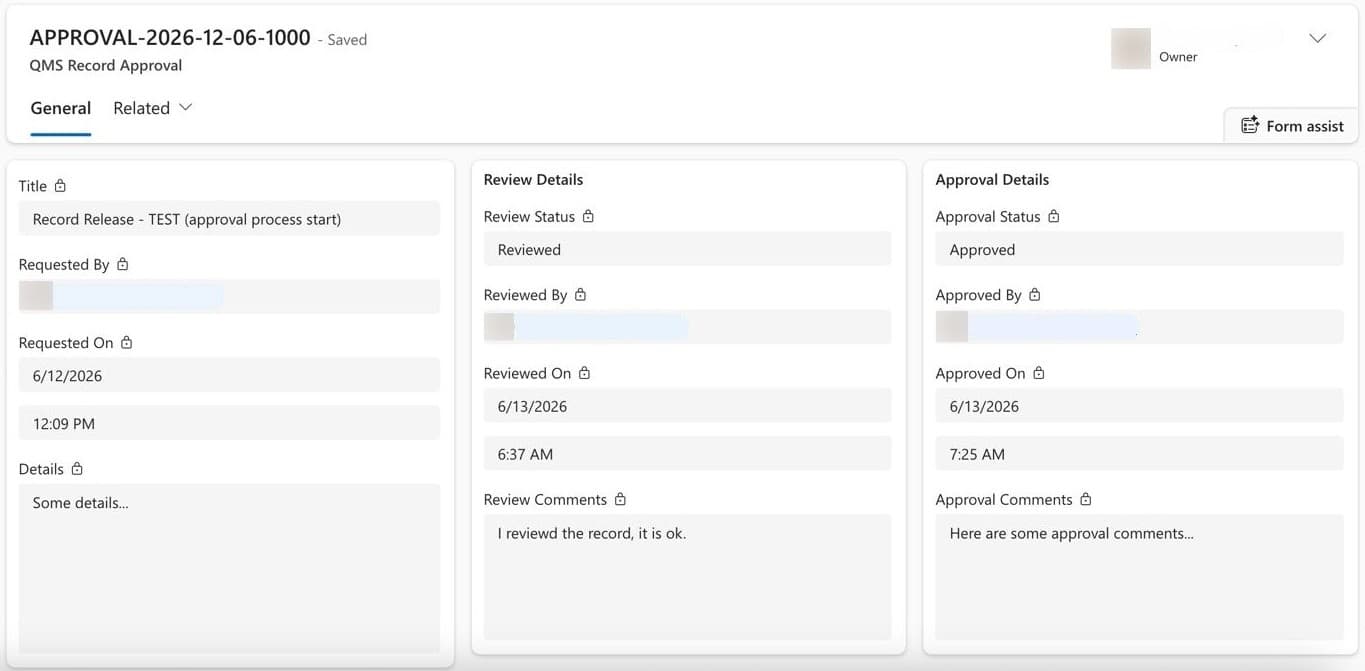
Task: Open the Requested By user link
Action: click(121, 296)
